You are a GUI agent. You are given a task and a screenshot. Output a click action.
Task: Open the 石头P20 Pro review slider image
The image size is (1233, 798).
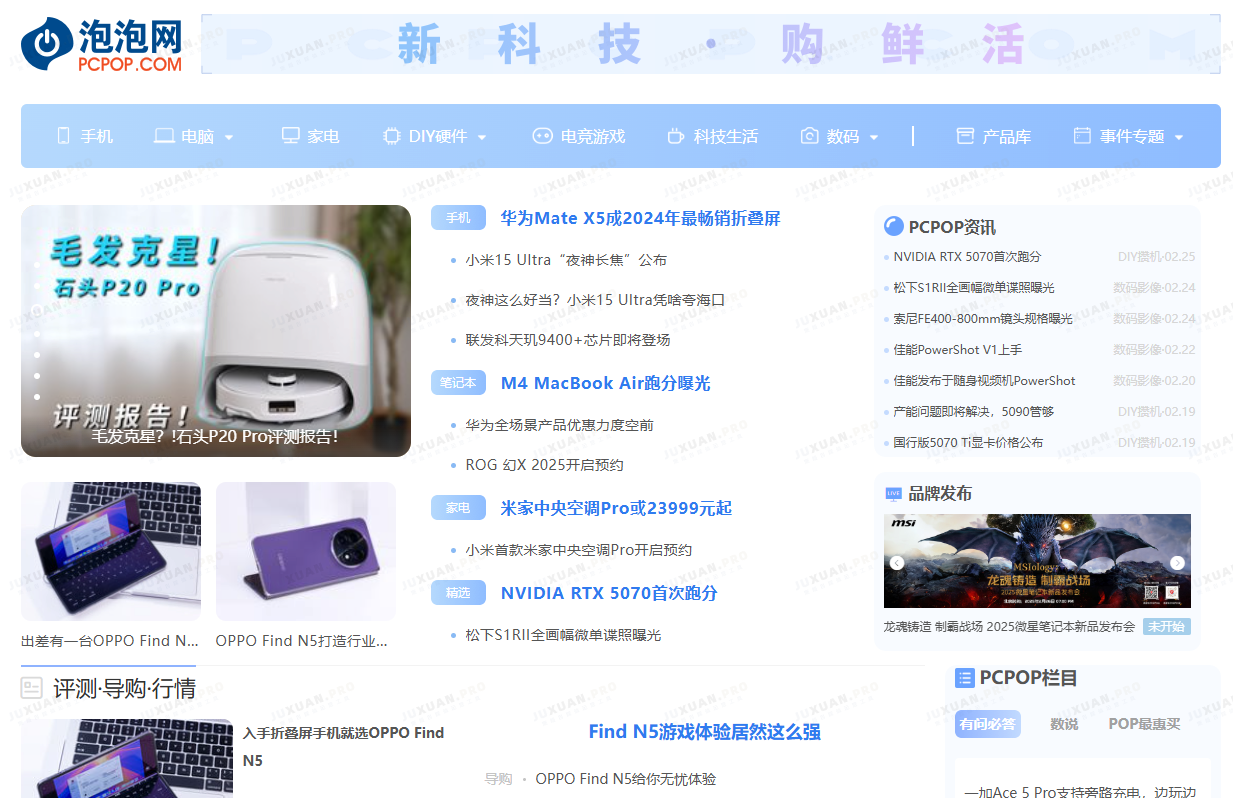tap(216, 331)
